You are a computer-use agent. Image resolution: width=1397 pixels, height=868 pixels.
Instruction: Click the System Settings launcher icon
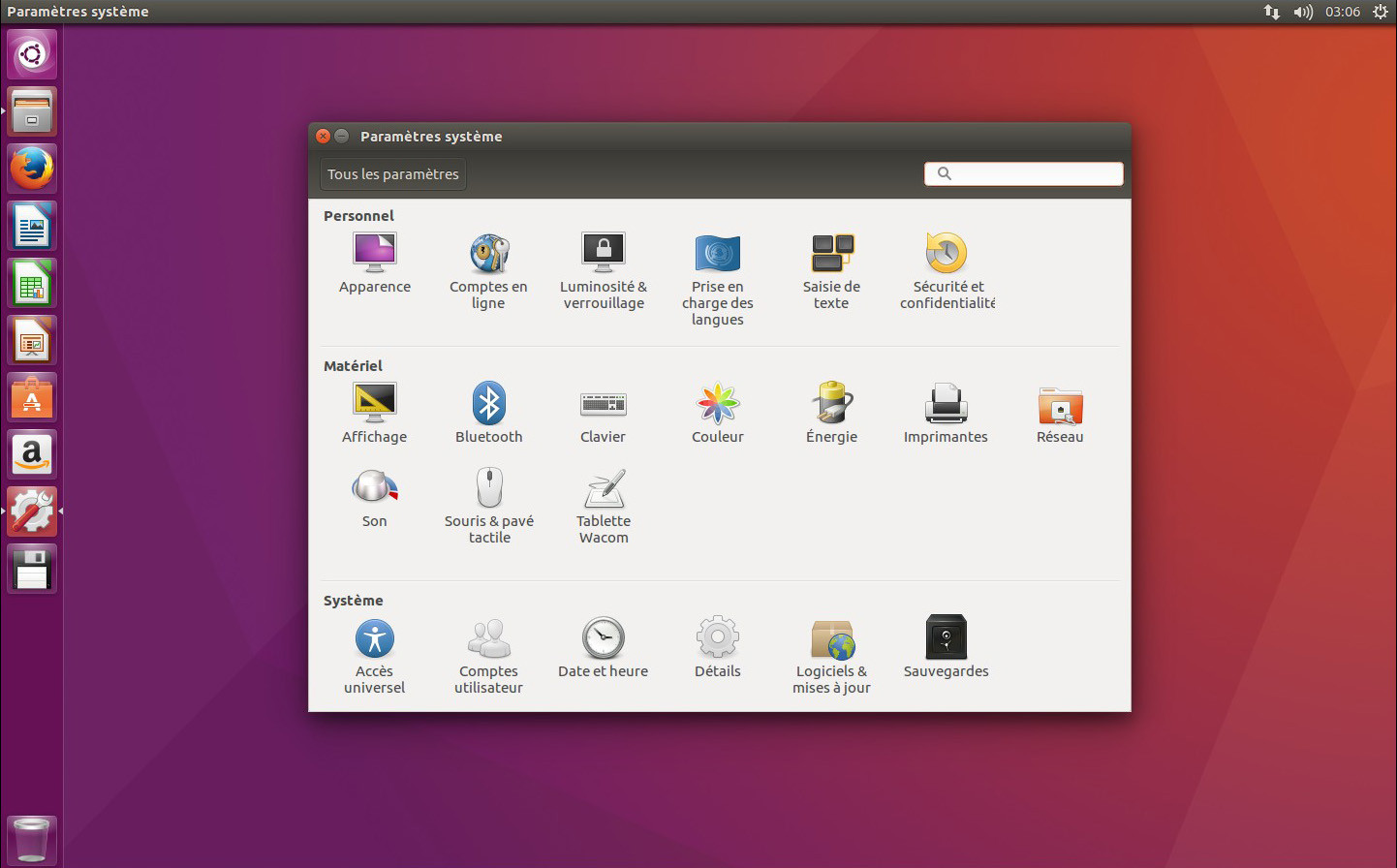pos(32,511)
